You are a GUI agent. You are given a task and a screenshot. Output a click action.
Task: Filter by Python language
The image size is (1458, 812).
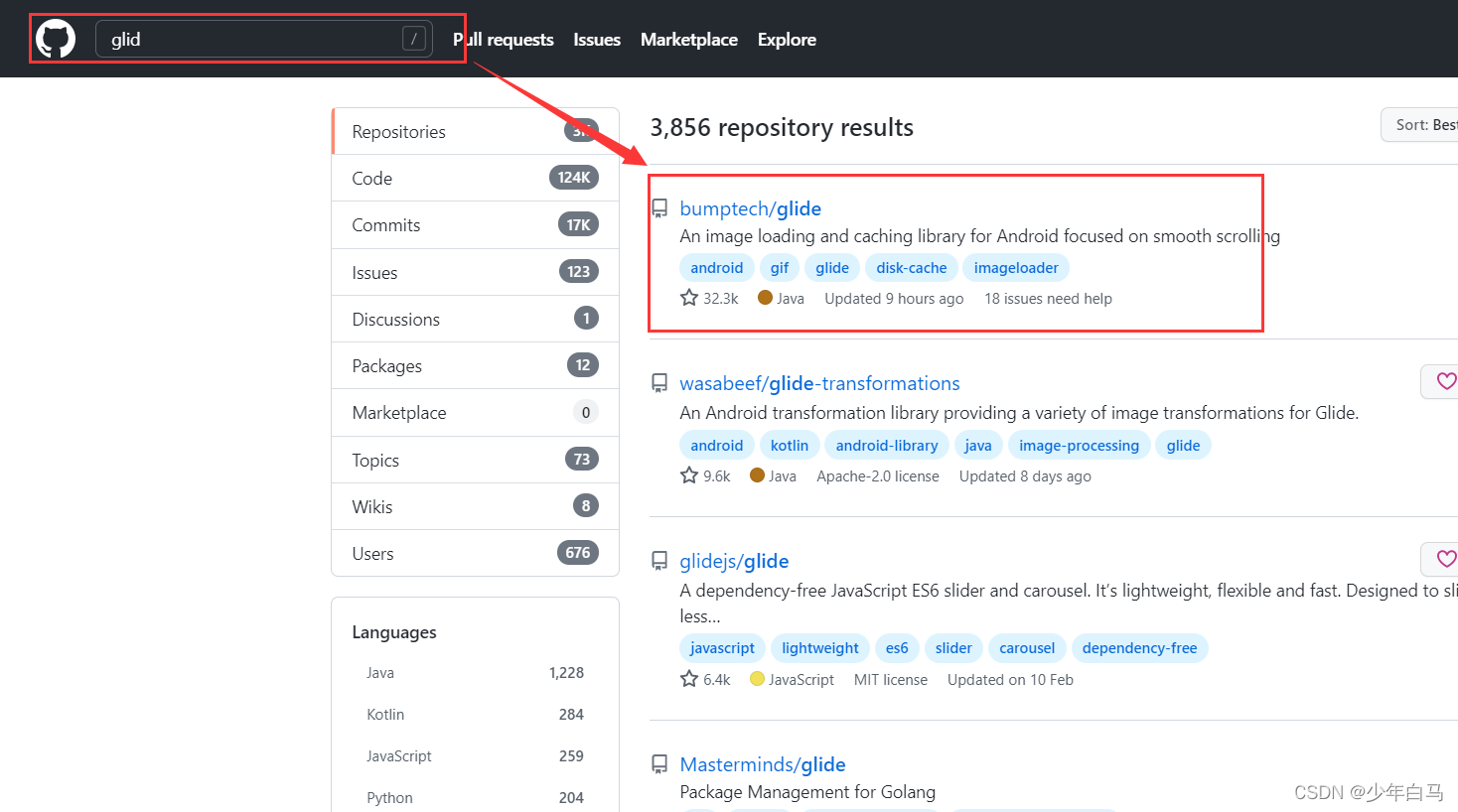[475, 798]
